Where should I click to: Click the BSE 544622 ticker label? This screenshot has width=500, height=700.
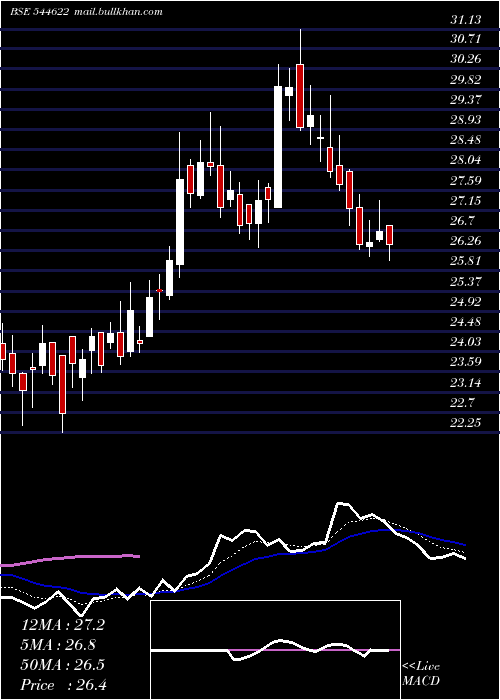click(40, 12)
